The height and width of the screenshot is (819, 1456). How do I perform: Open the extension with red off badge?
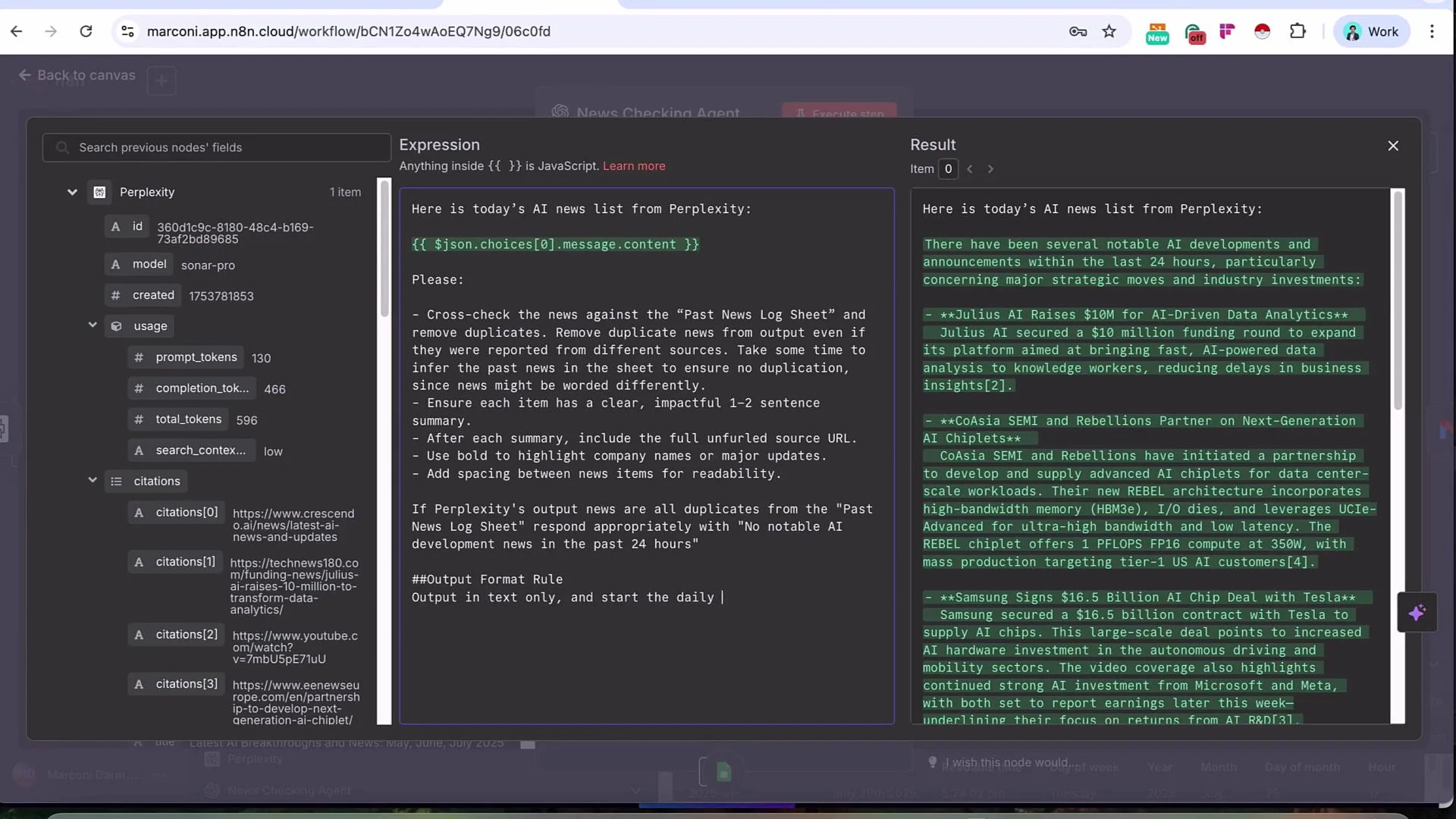click(x=1194, y=33)
